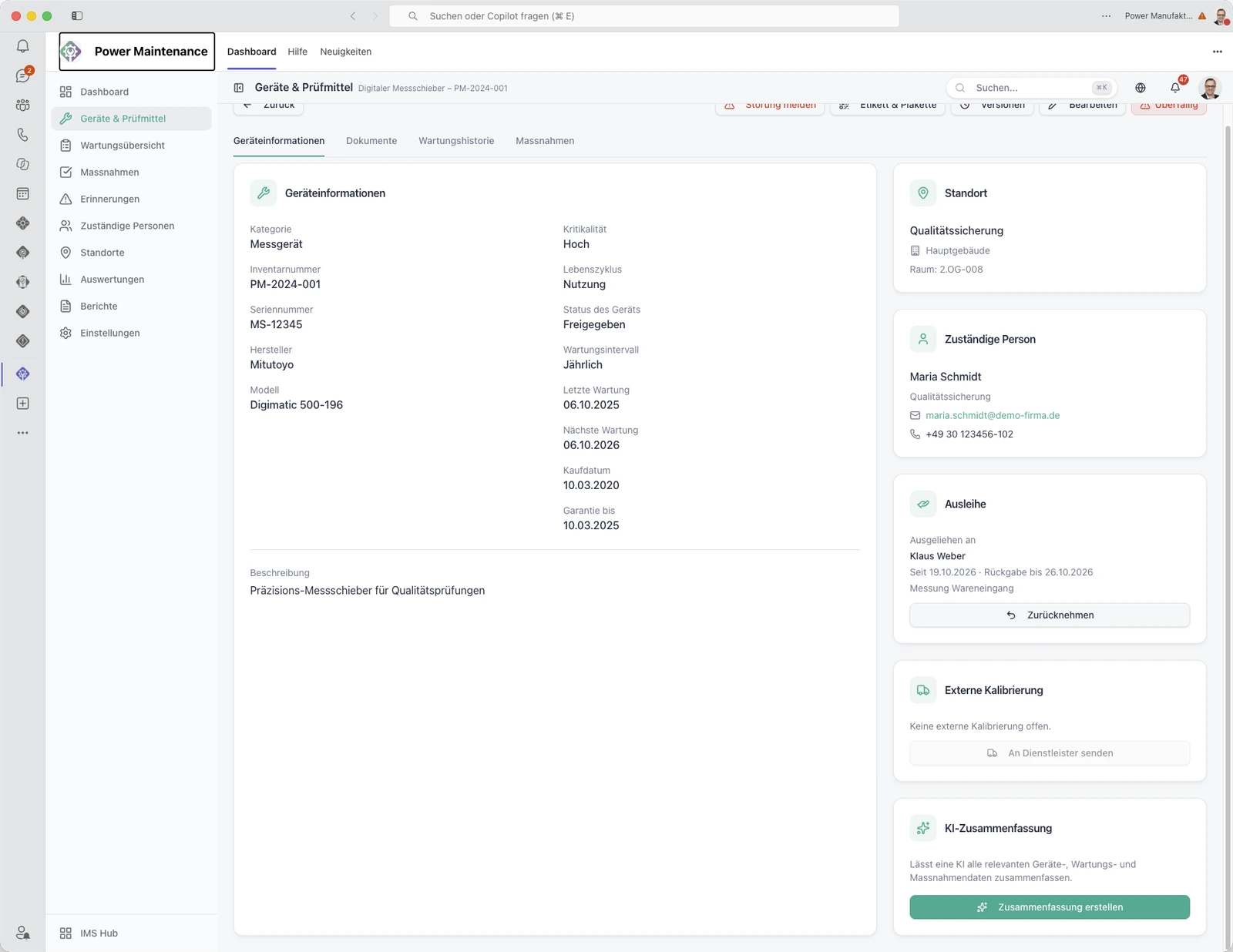Open the Calls phone icon in Teams rail

point(23,135)
